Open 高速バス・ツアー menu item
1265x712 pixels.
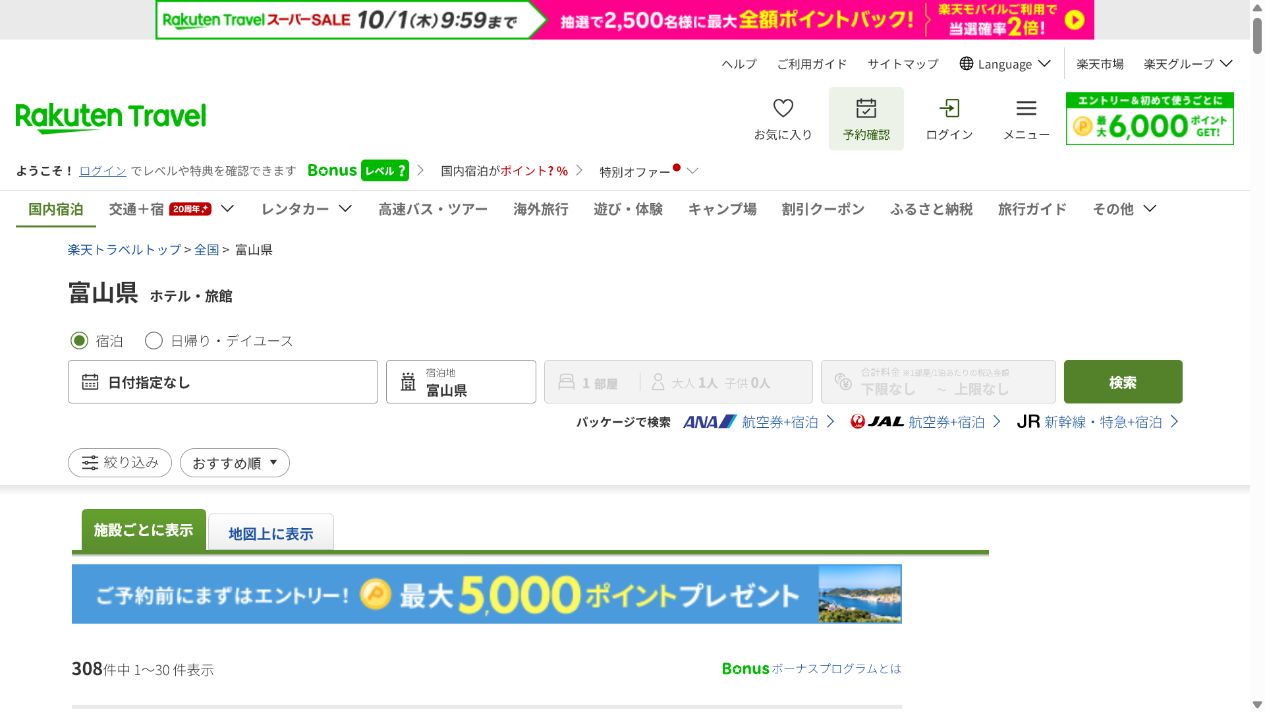(433, 209)
